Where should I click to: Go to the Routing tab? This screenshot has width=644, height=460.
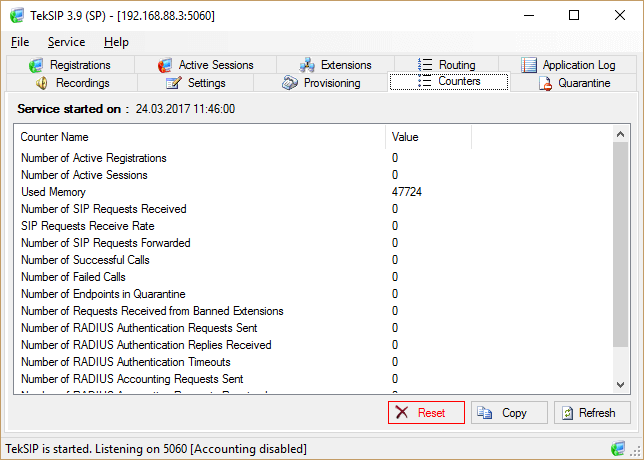(446, 65)
